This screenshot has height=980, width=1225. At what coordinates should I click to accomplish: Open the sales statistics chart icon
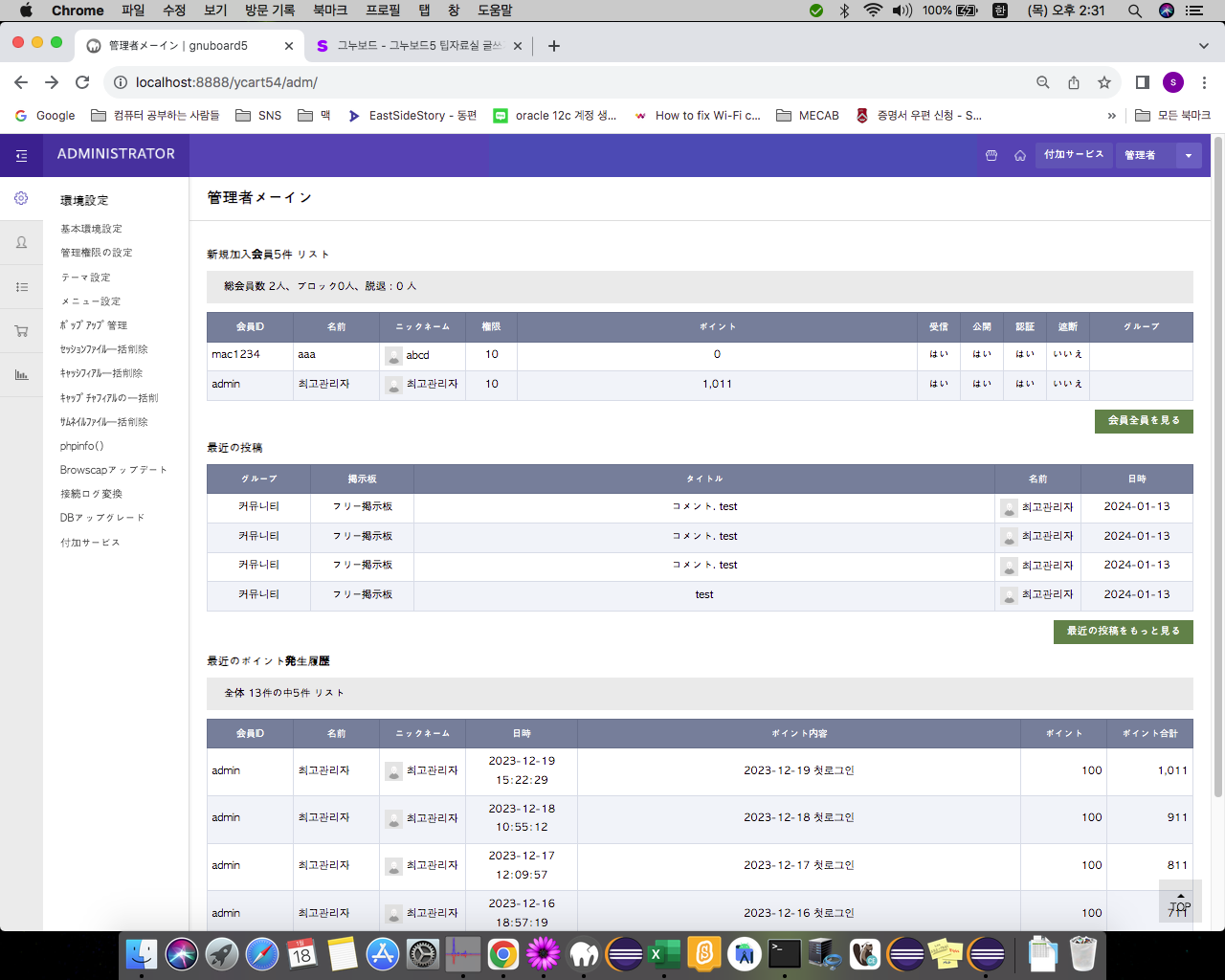pos(21,375)
